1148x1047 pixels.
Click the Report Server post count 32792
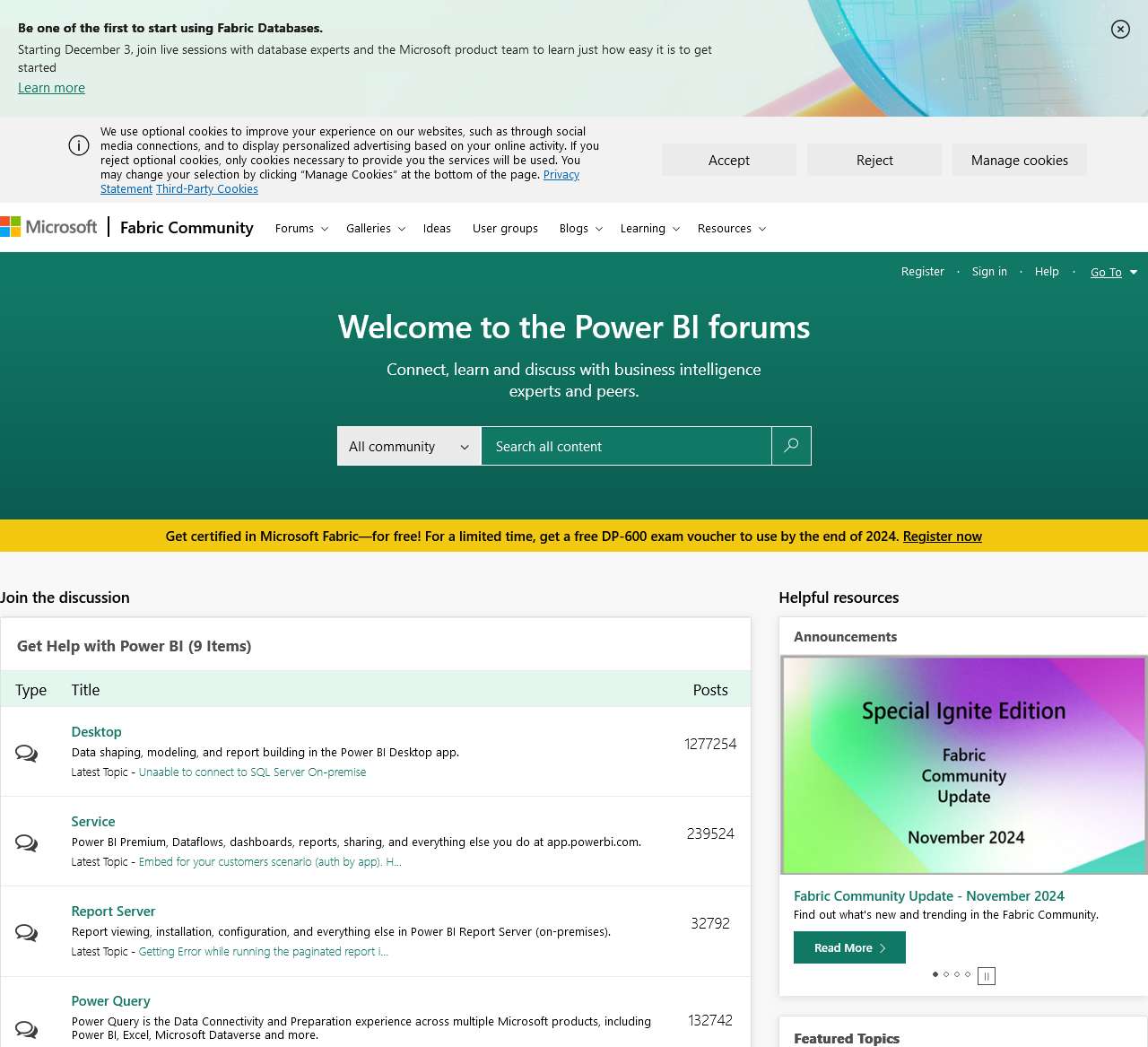[x=710, y=923]
